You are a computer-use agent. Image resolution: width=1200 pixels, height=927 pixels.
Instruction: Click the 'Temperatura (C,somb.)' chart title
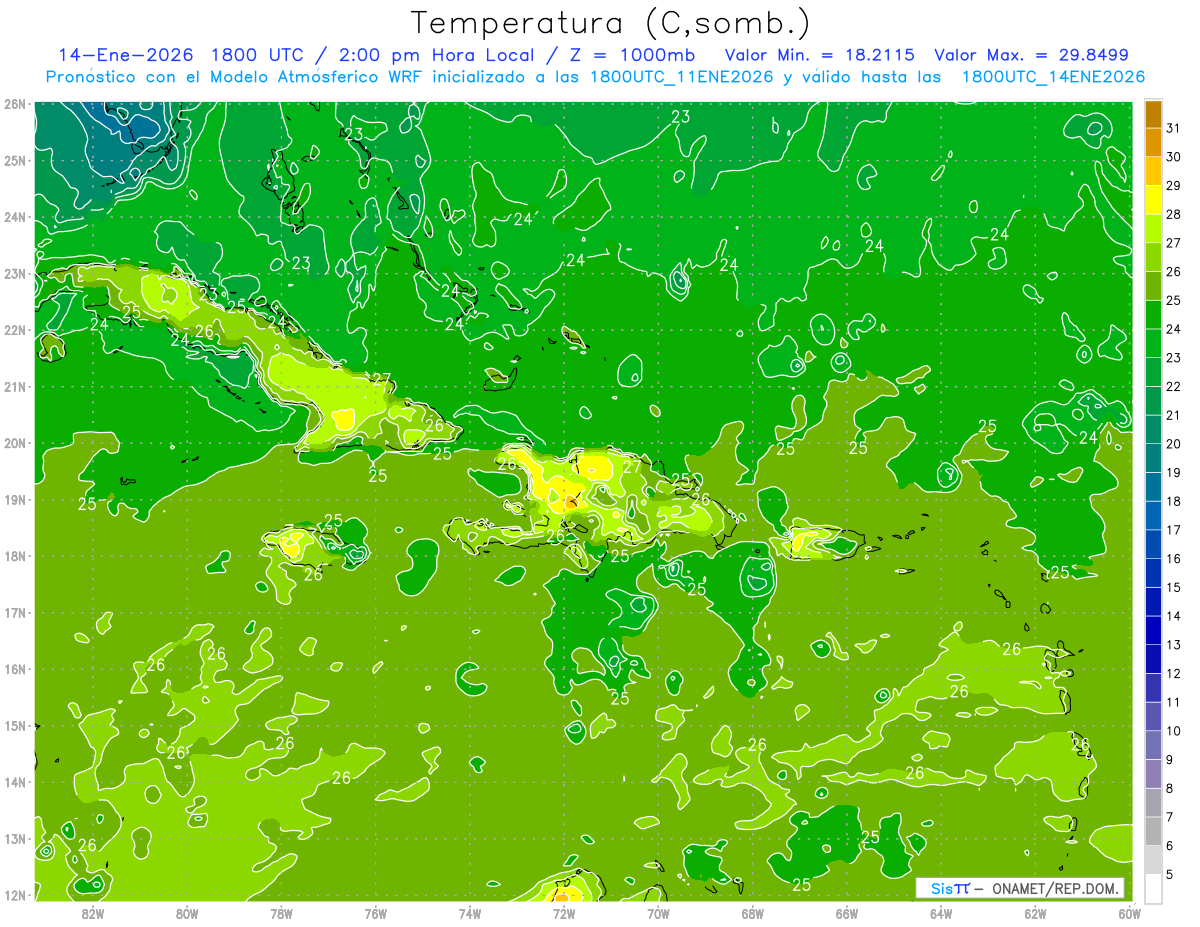click(611, 23)
